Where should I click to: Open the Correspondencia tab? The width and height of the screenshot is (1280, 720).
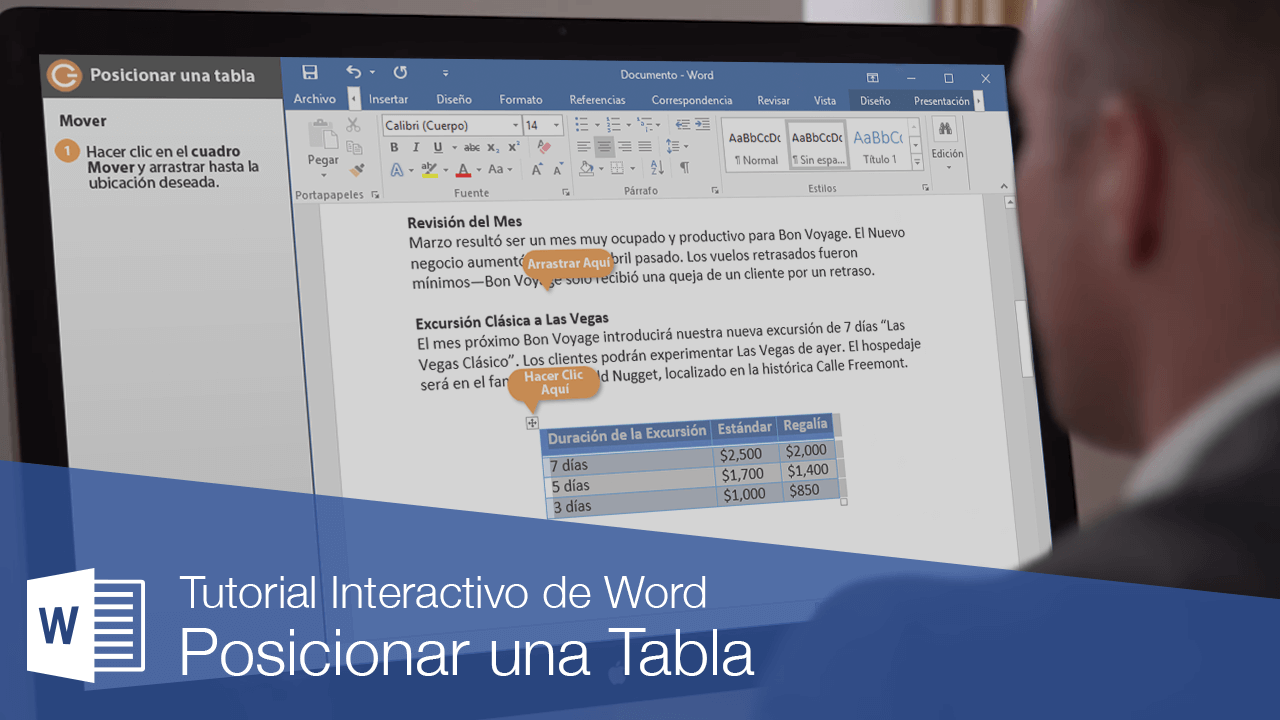coord(692,100)
